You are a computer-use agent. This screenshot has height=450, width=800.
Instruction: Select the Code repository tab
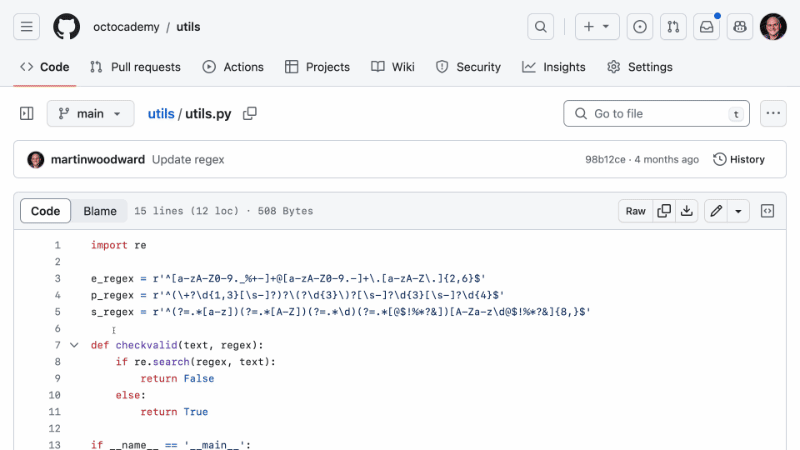pyautogui.click(x=45, y=67)
